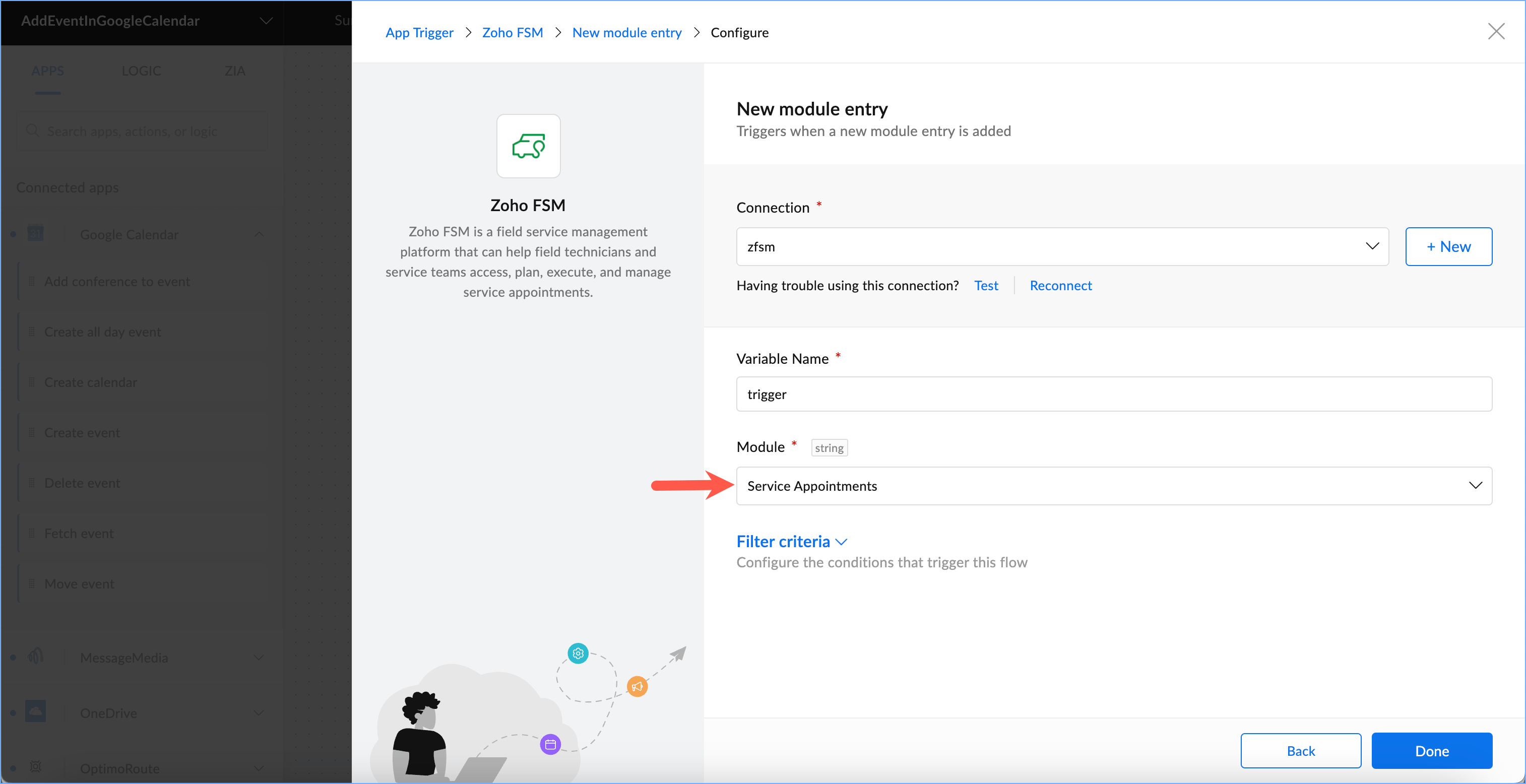This screenshot has width=1526, height=784.
Task: Click the Google Calendar app icon
Action: pos(36,234)
